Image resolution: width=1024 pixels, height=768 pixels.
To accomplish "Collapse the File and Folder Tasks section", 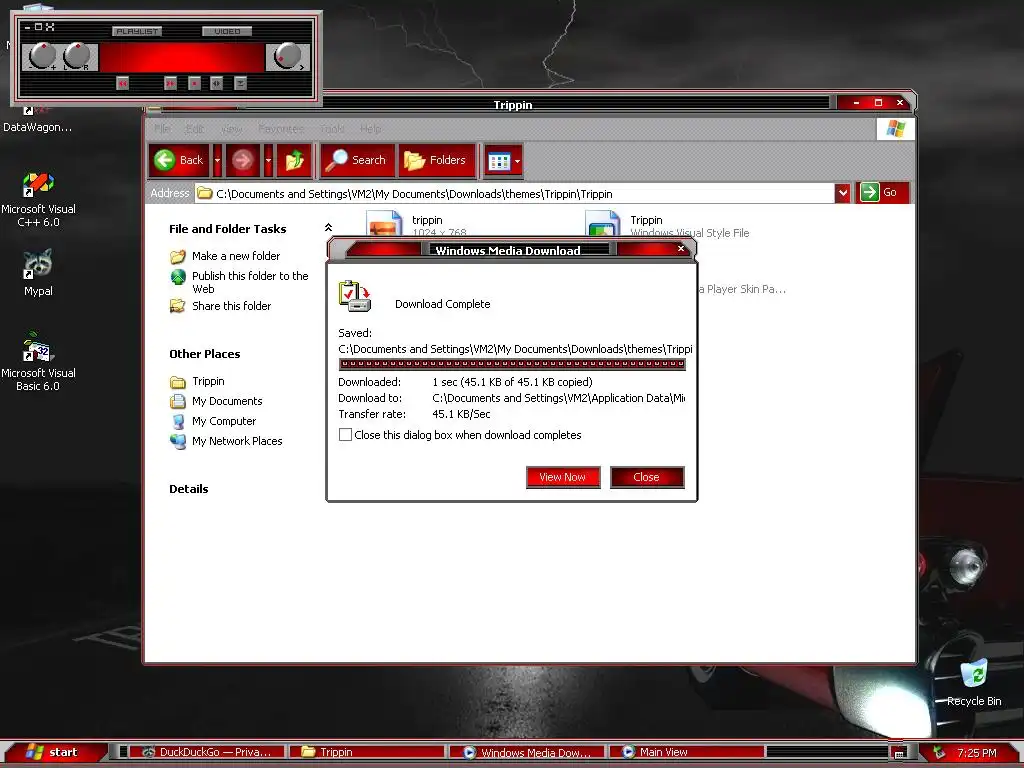I will 328,227.
